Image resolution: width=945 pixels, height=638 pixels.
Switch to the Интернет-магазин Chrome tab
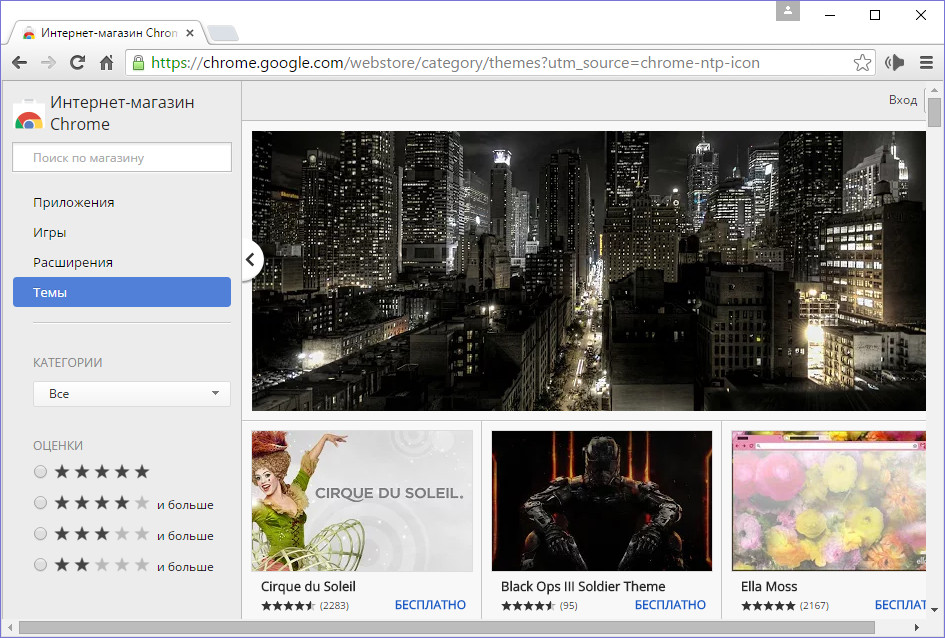(108, 33)
